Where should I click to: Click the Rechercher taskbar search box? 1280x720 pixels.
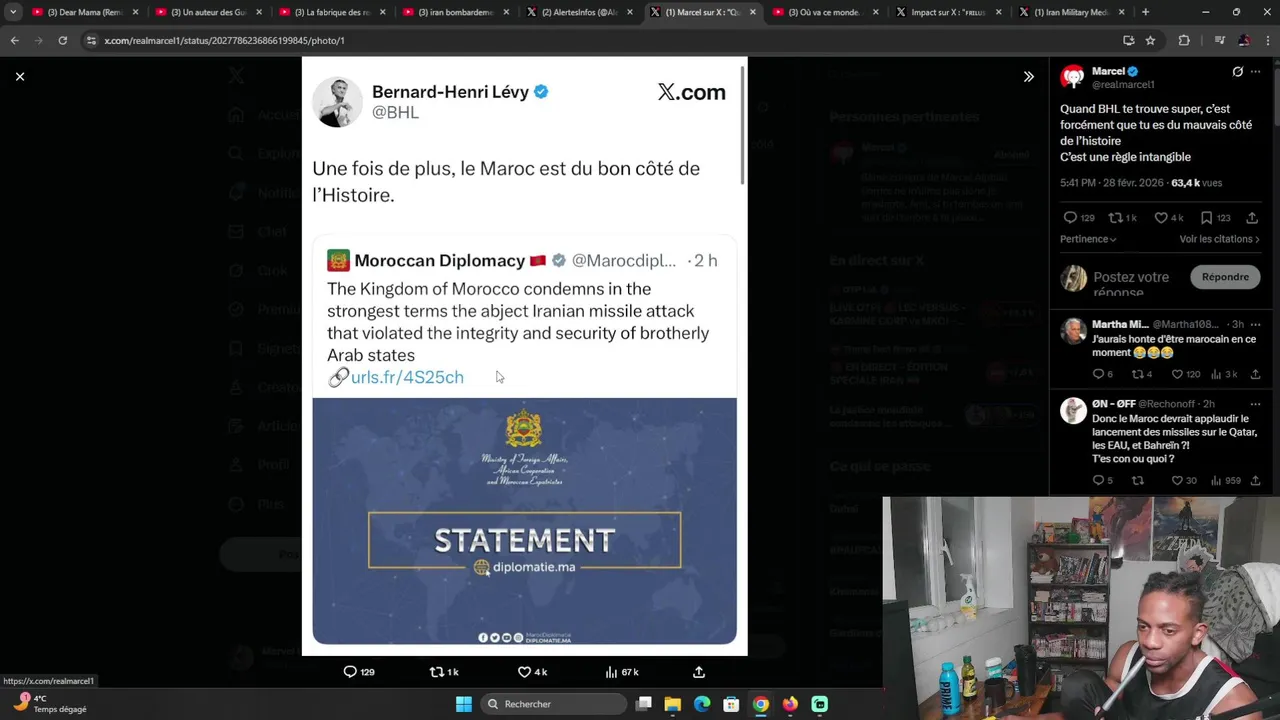(x=553, y=704)
